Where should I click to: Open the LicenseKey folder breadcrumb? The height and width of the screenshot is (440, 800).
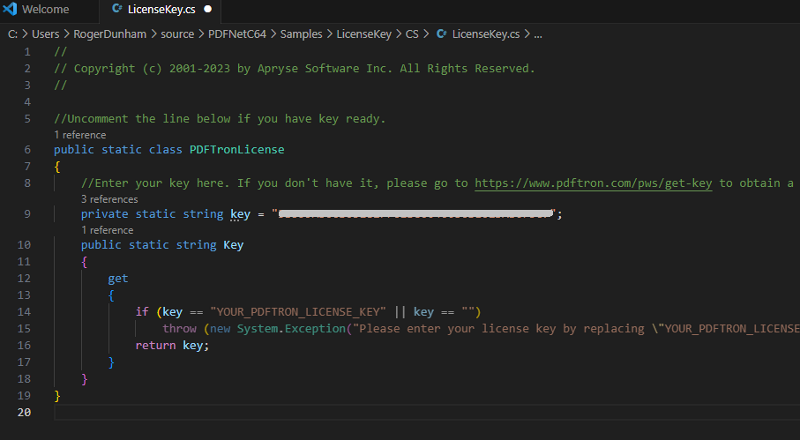click(364, 34)
